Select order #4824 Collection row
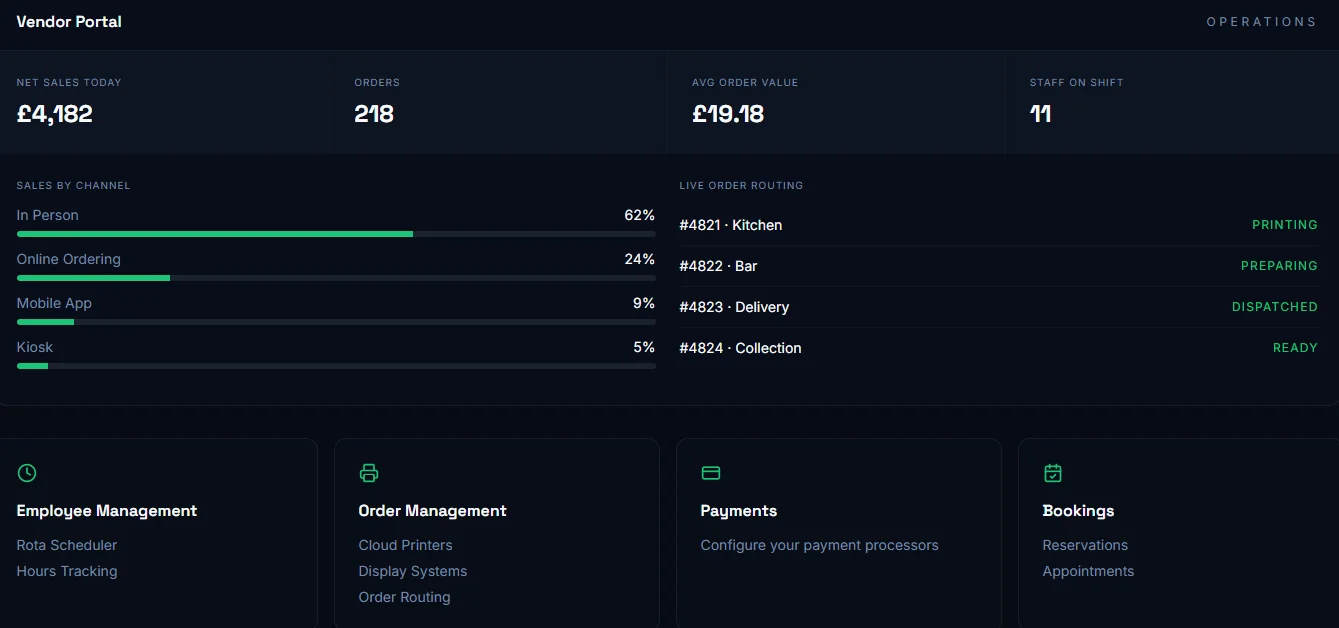The image size is (1339, 628). (x=999, y=348)
